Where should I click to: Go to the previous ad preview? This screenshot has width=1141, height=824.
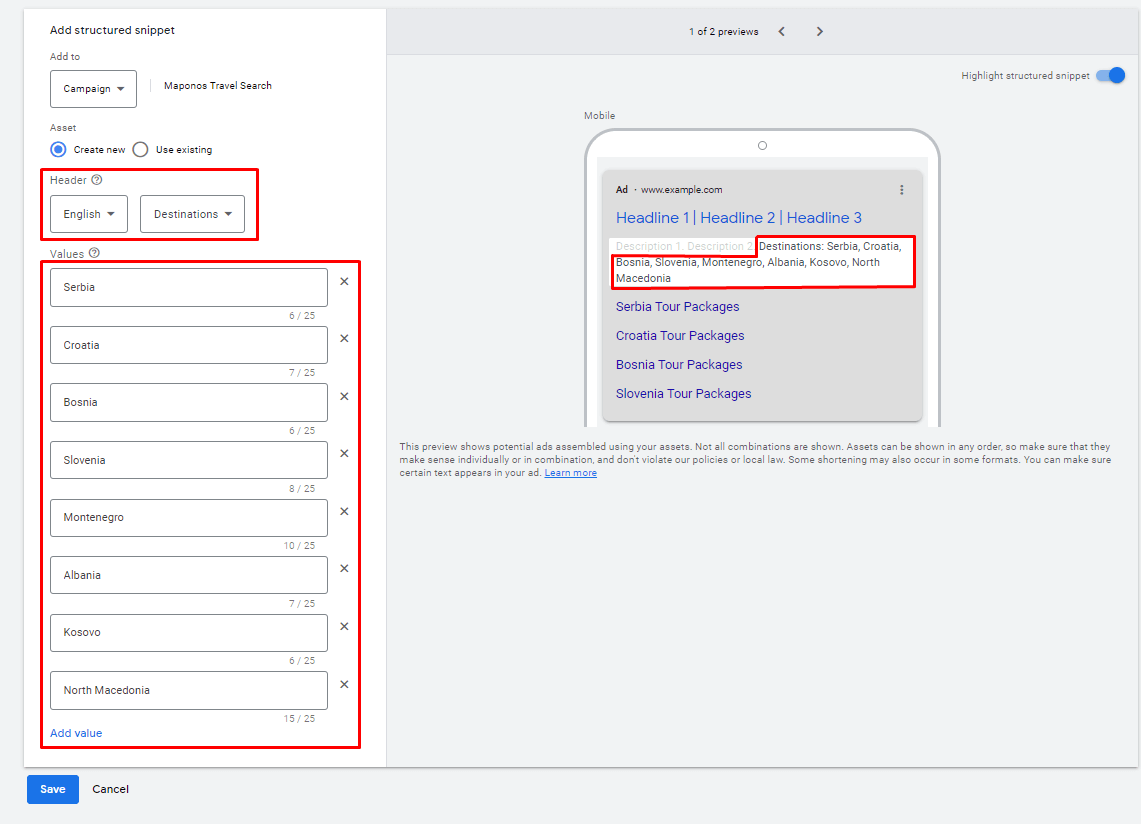pyautogui.click(x=782, y=31)
